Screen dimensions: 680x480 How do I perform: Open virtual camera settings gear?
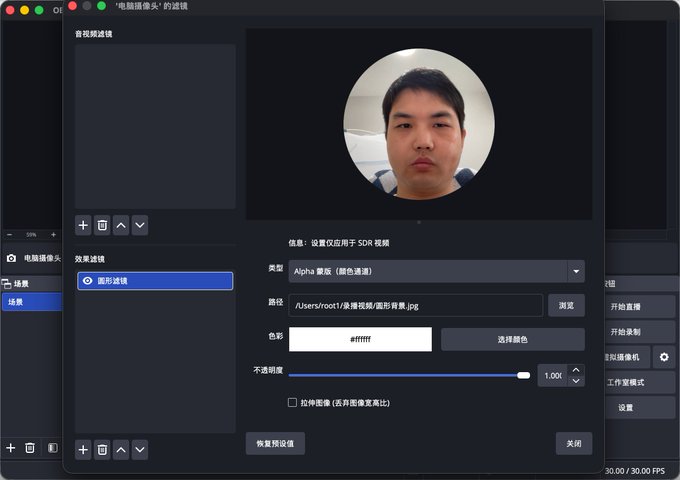664,357
